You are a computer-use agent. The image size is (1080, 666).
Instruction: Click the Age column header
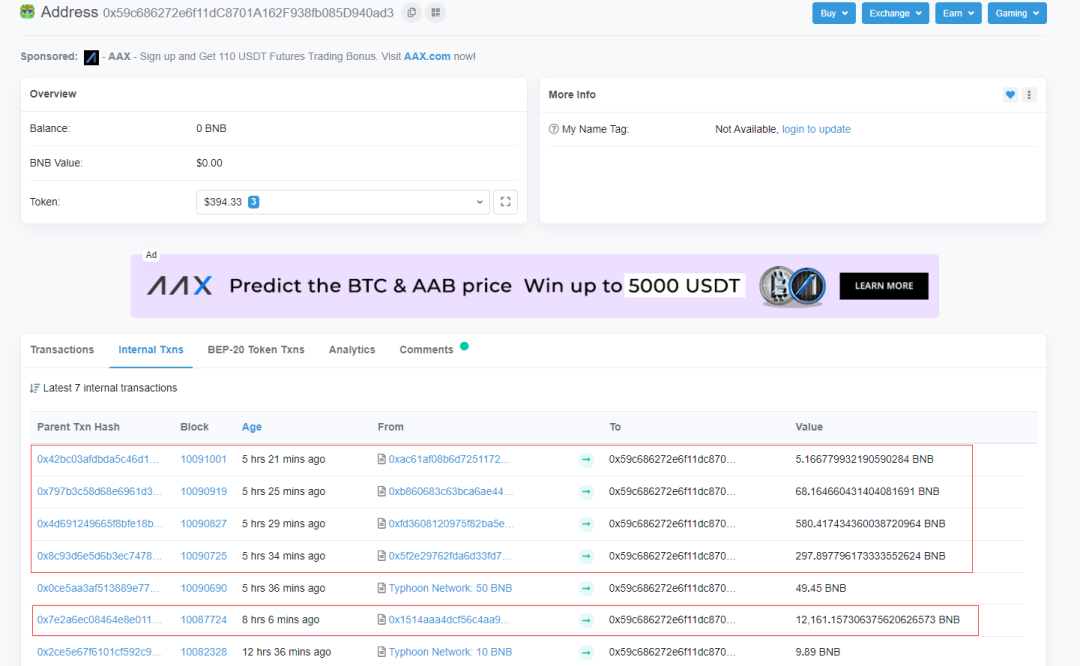click(251, 427)
